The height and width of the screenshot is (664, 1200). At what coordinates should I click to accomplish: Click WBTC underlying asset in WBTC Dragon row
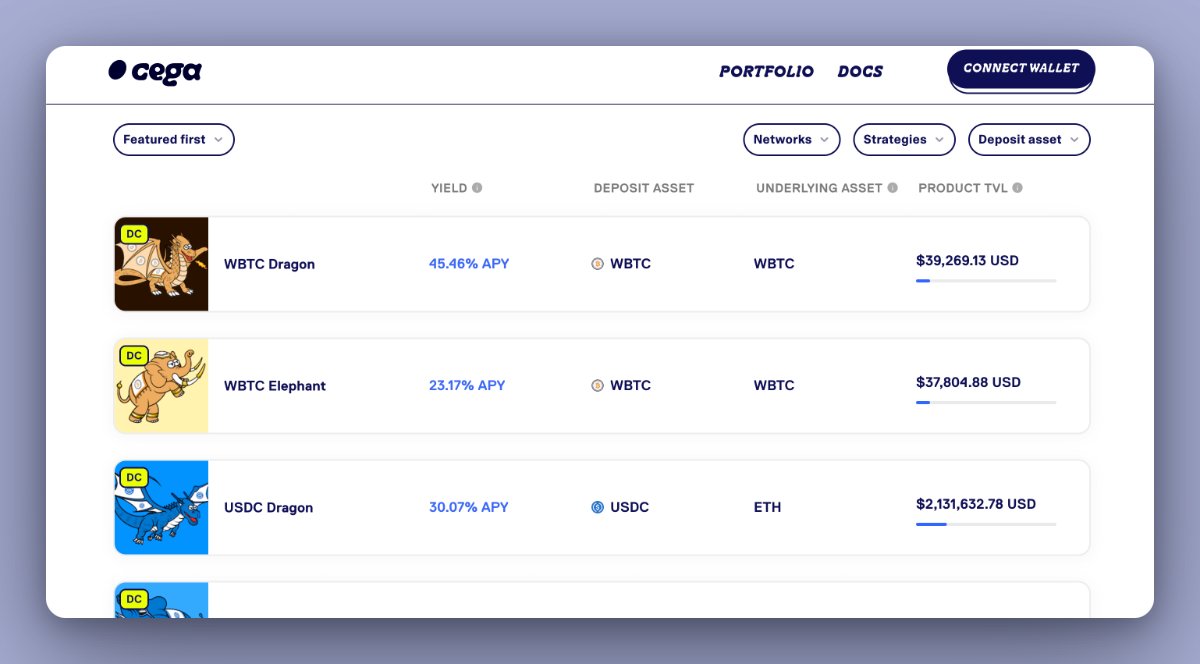774,264
